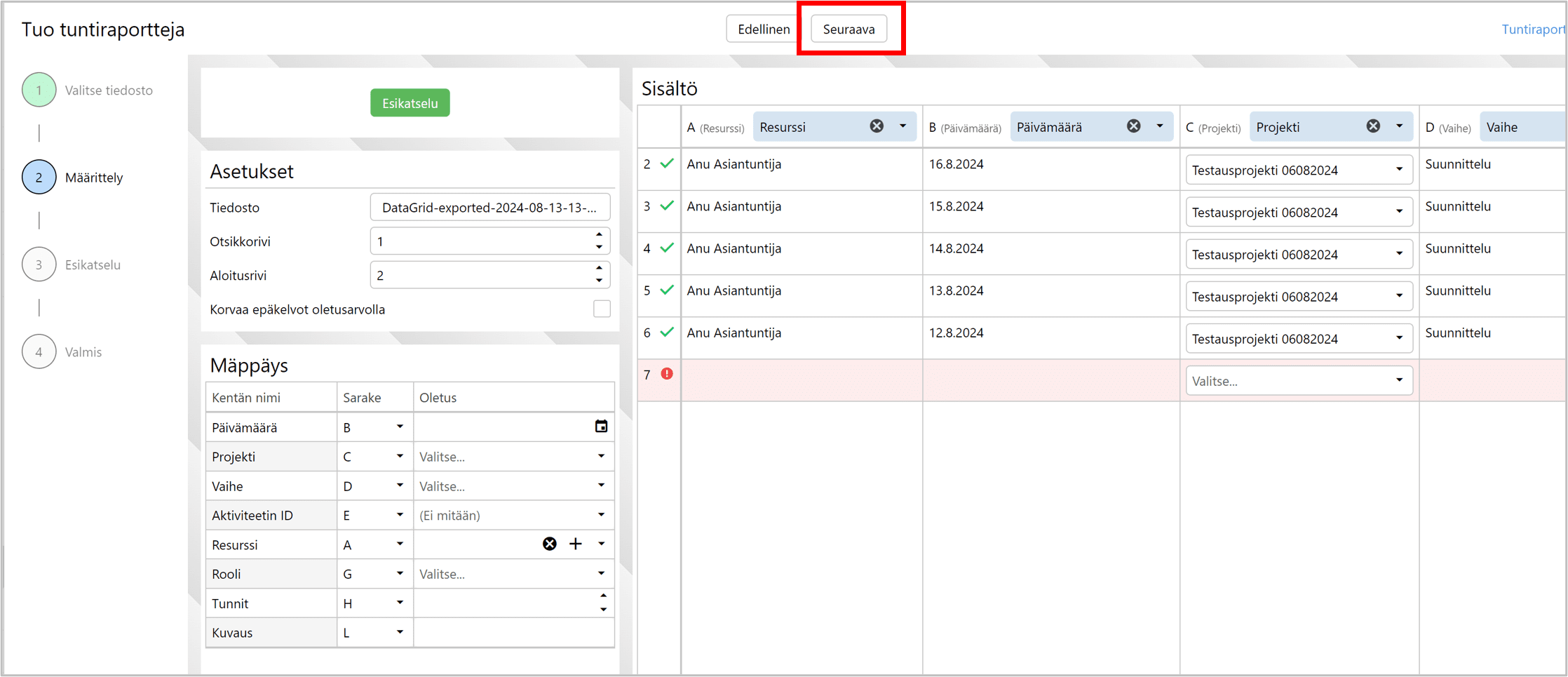Click the green checkmark on row 2
The height and width of the screenshot is (677, 1568).
(x=667, y=163)
